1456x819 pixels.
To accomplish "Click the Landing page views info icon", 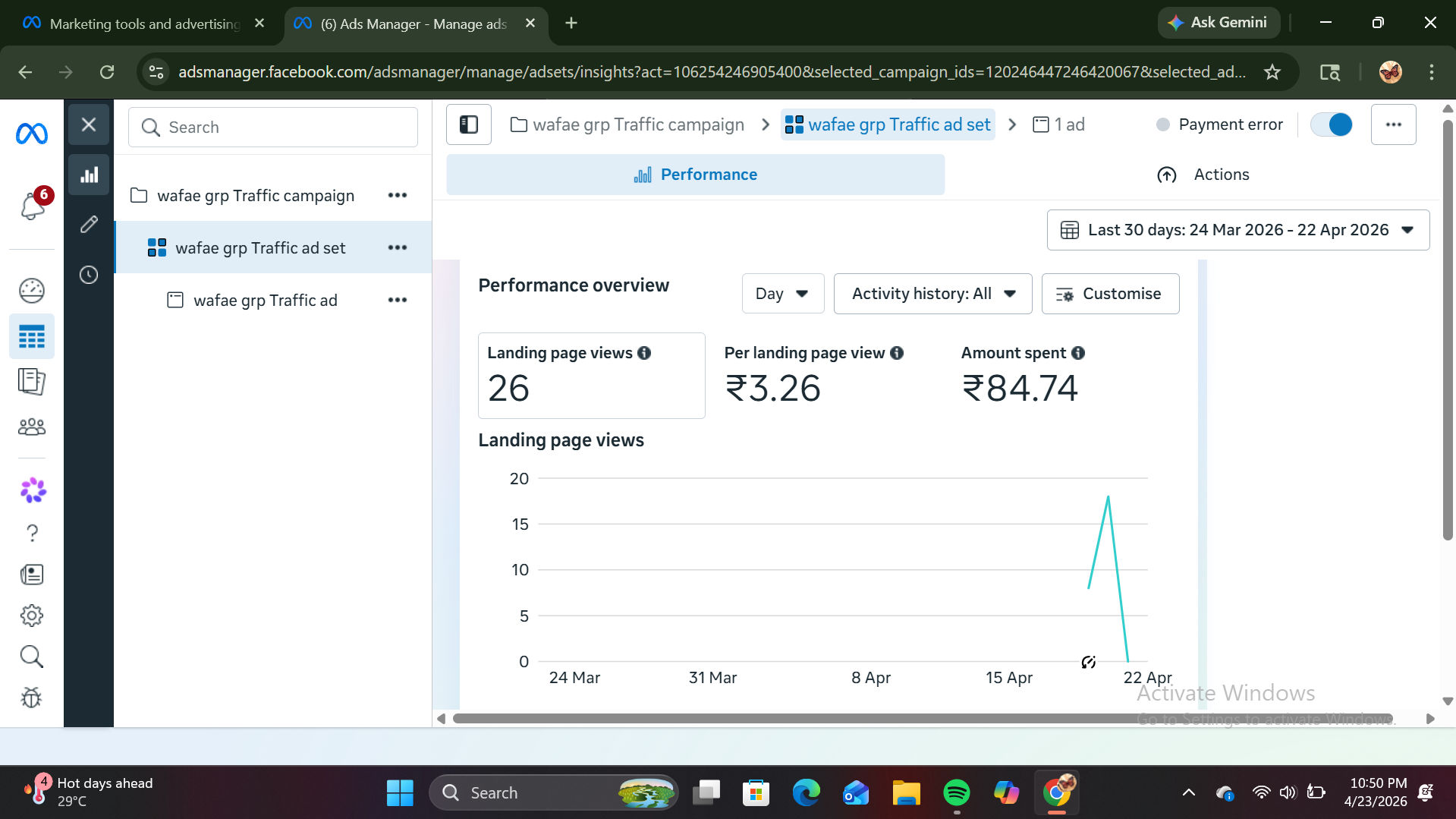I will click(x=644, y=353).
